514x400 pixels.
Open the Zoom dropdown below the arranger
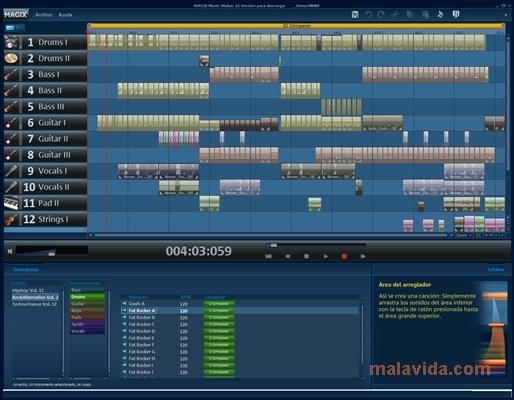[x=464, y=235]
